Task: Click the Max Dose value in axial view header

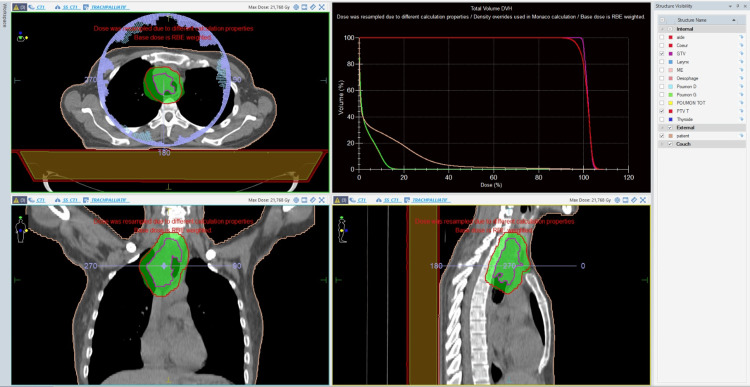Action: [x=270, y=7]
